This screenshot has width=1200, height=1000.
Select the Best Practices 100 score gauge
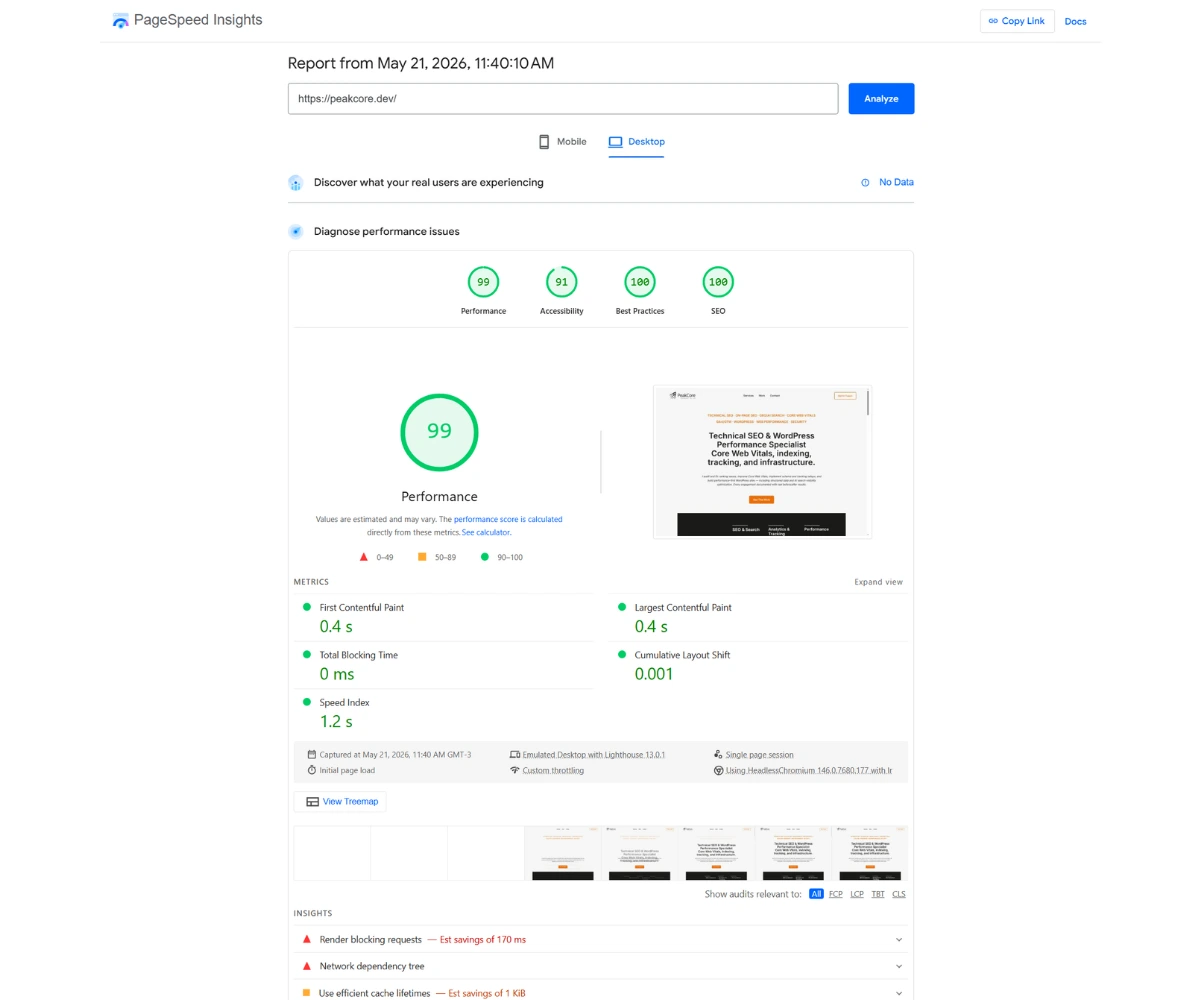640,282
